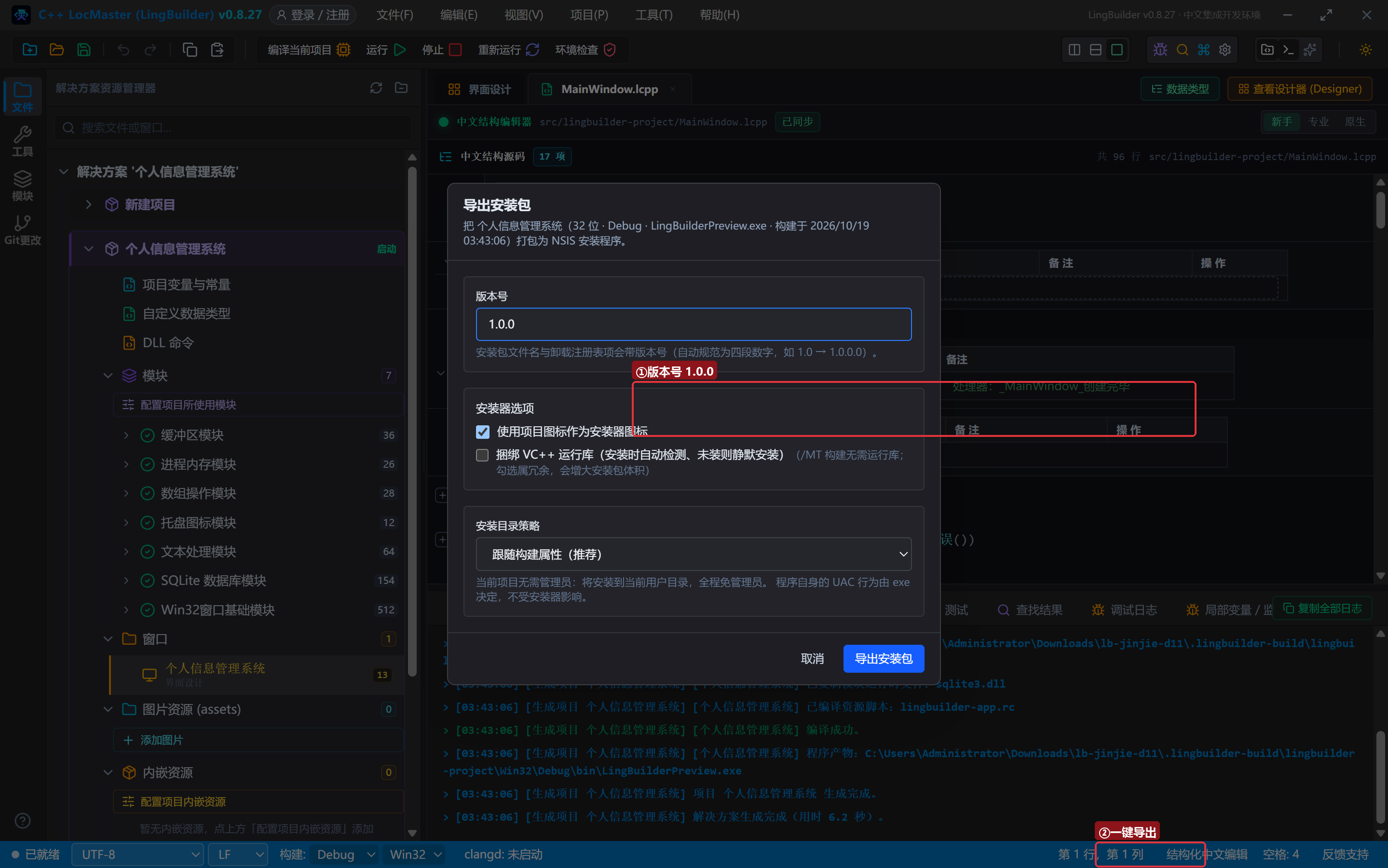This screenshot has width=1388, height=868.
Task: Click the help question-mark icon
Action: [x=22, y=820]
